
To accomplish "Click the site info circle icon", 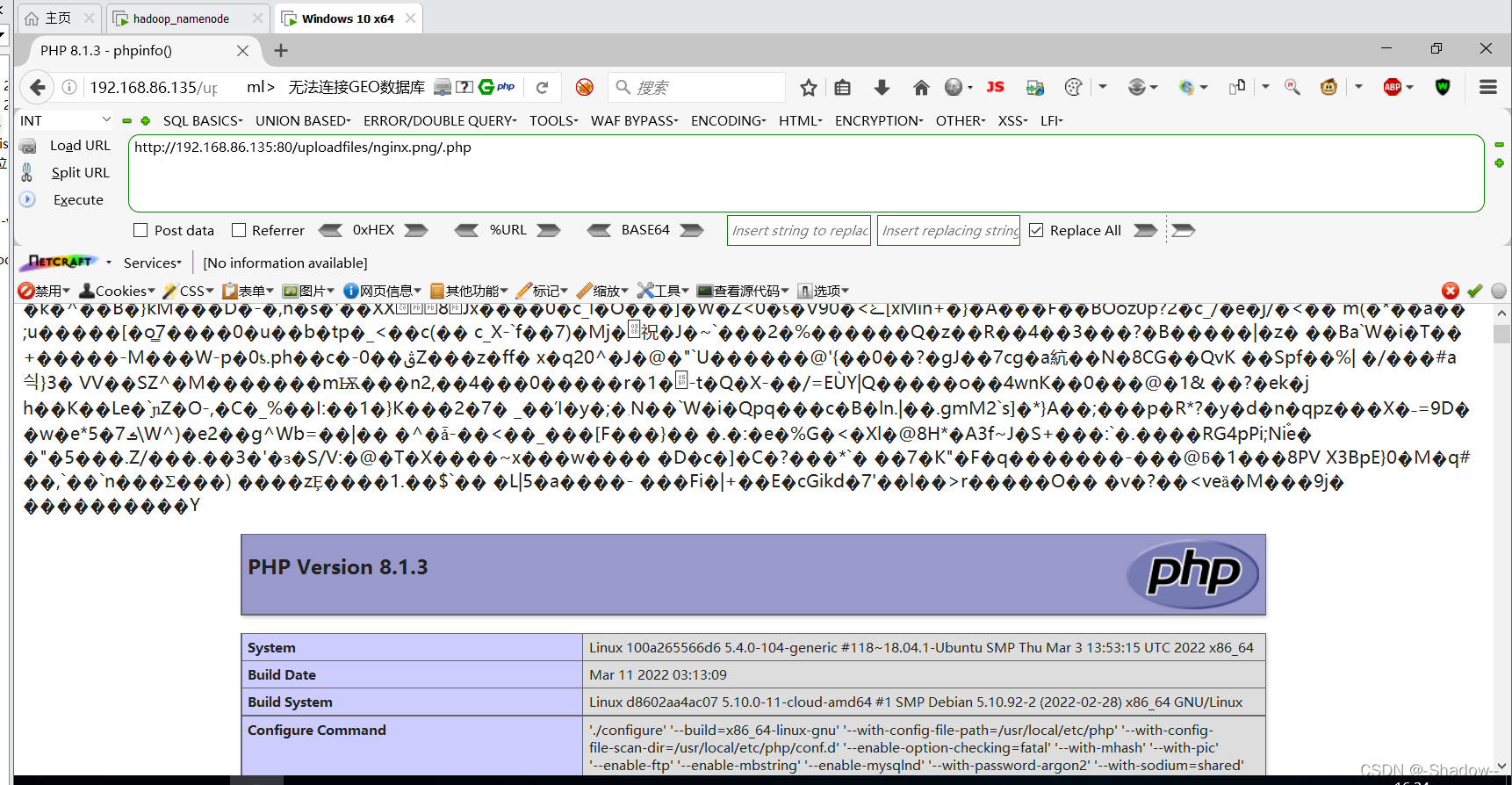I will [69, 87].
